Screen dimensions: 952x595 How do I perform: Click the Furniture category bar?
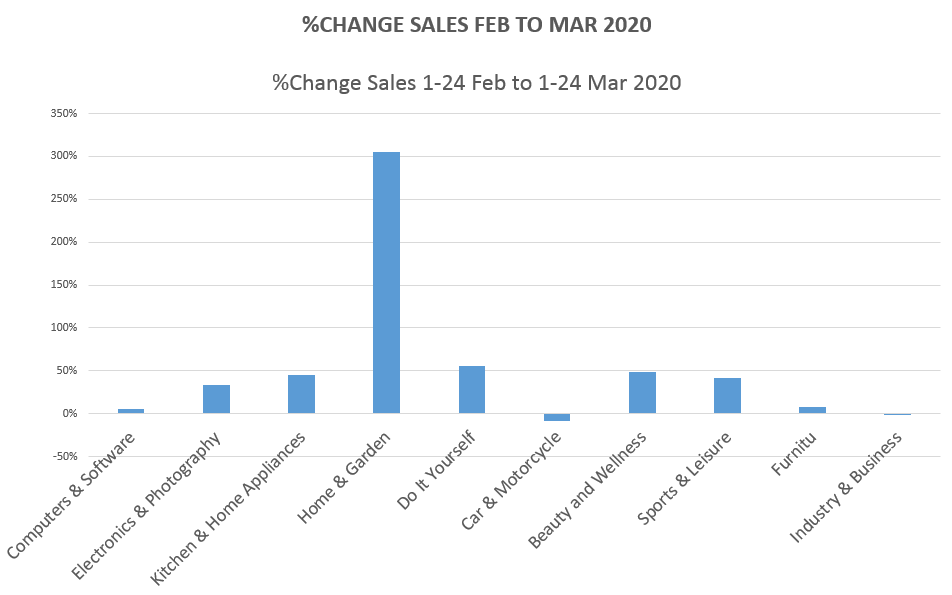point(812,410)
